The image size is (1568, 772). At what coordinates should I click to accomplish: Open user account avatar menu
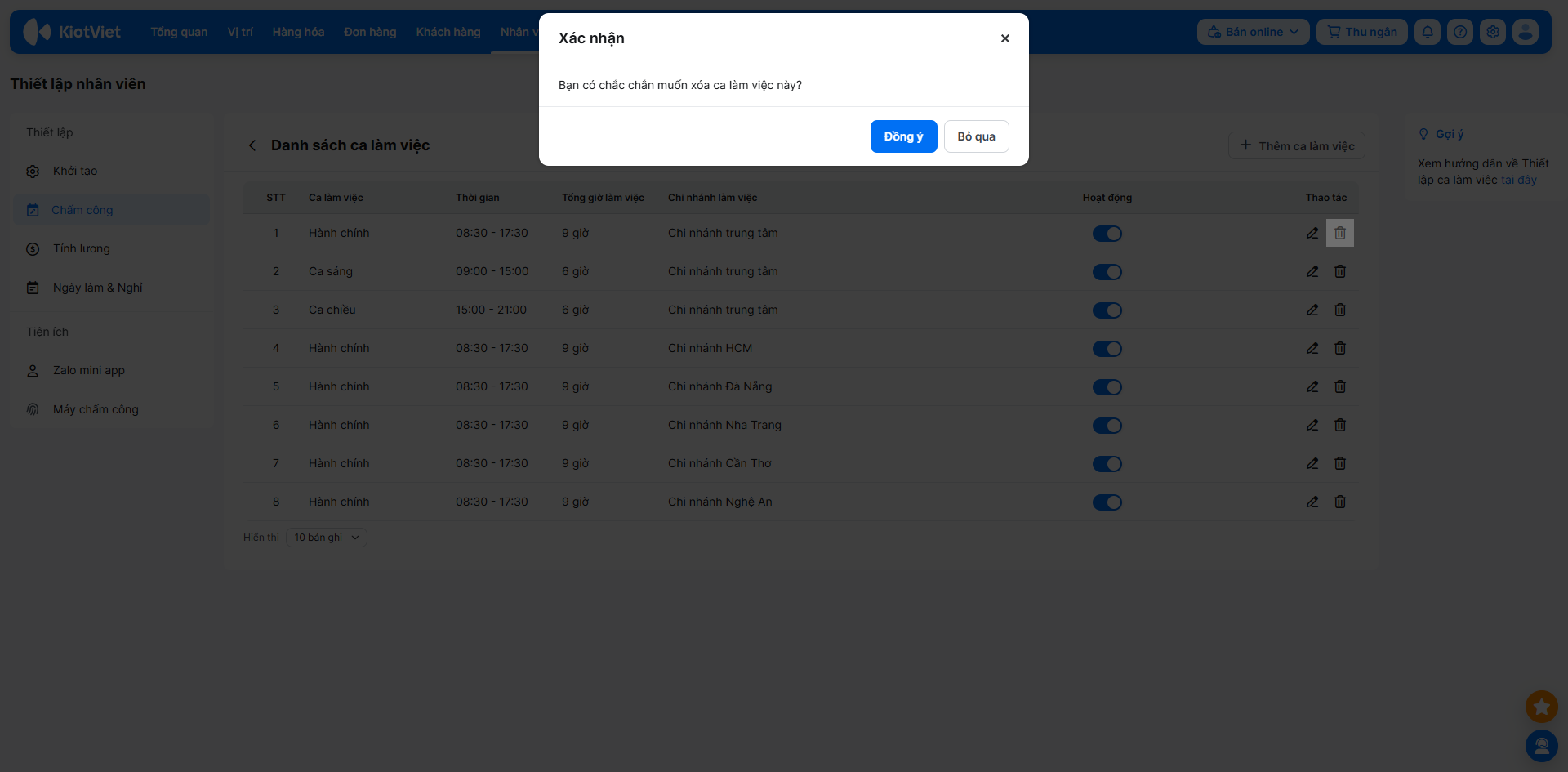(x=1526, y=32)
